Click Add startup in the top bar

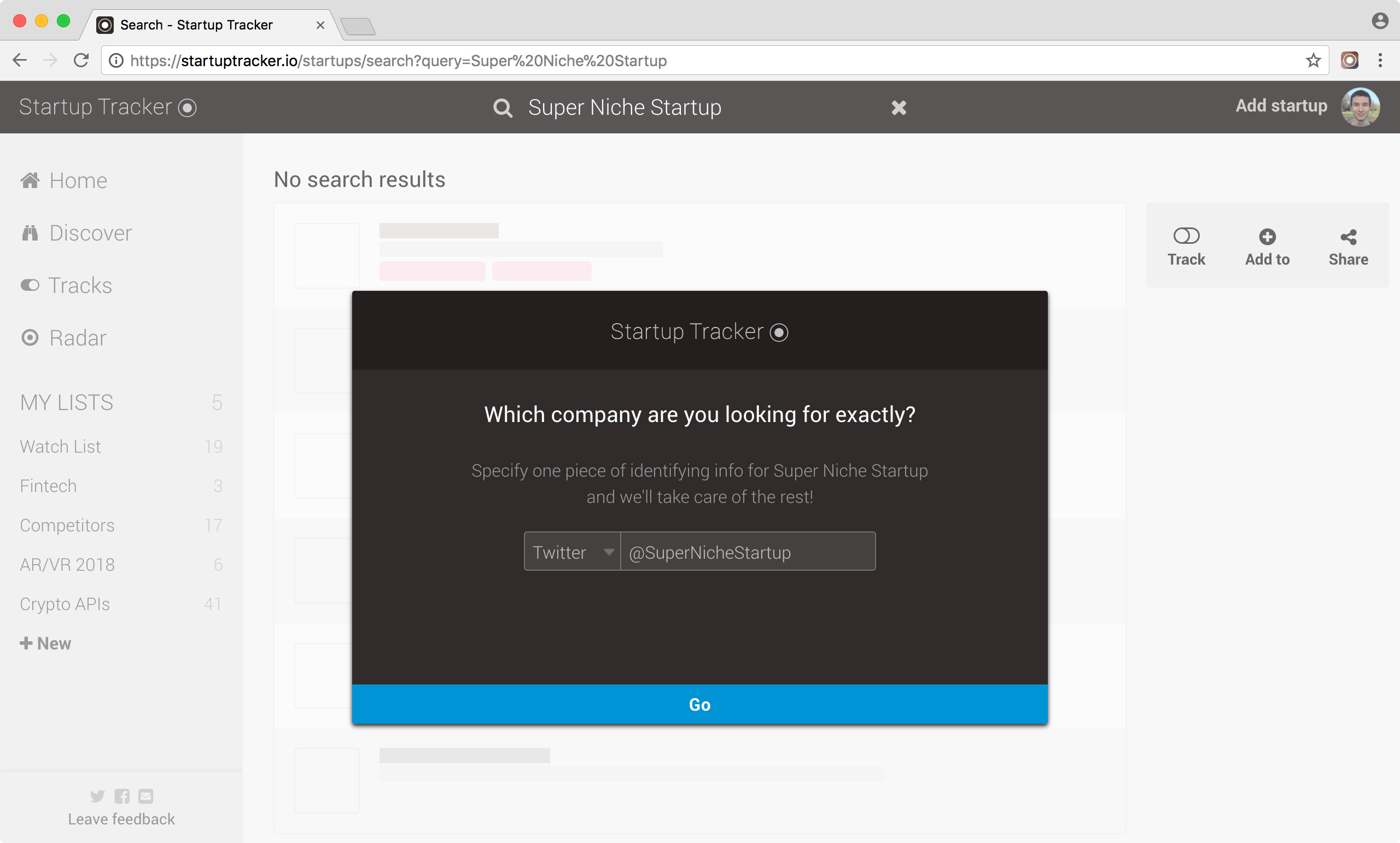point(1281,106)
